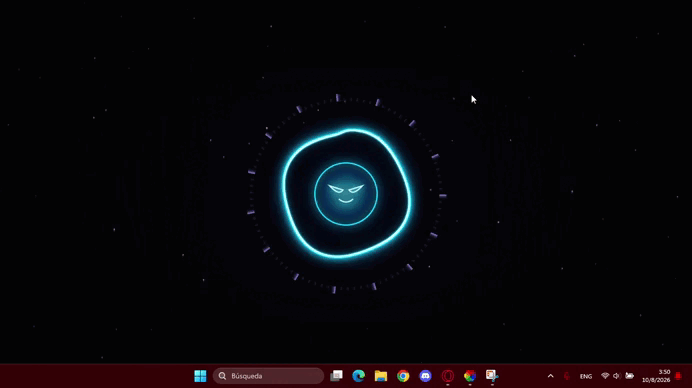Open the Windows Start menu
This screenshot has height=388, width=692.
(200, 376)
